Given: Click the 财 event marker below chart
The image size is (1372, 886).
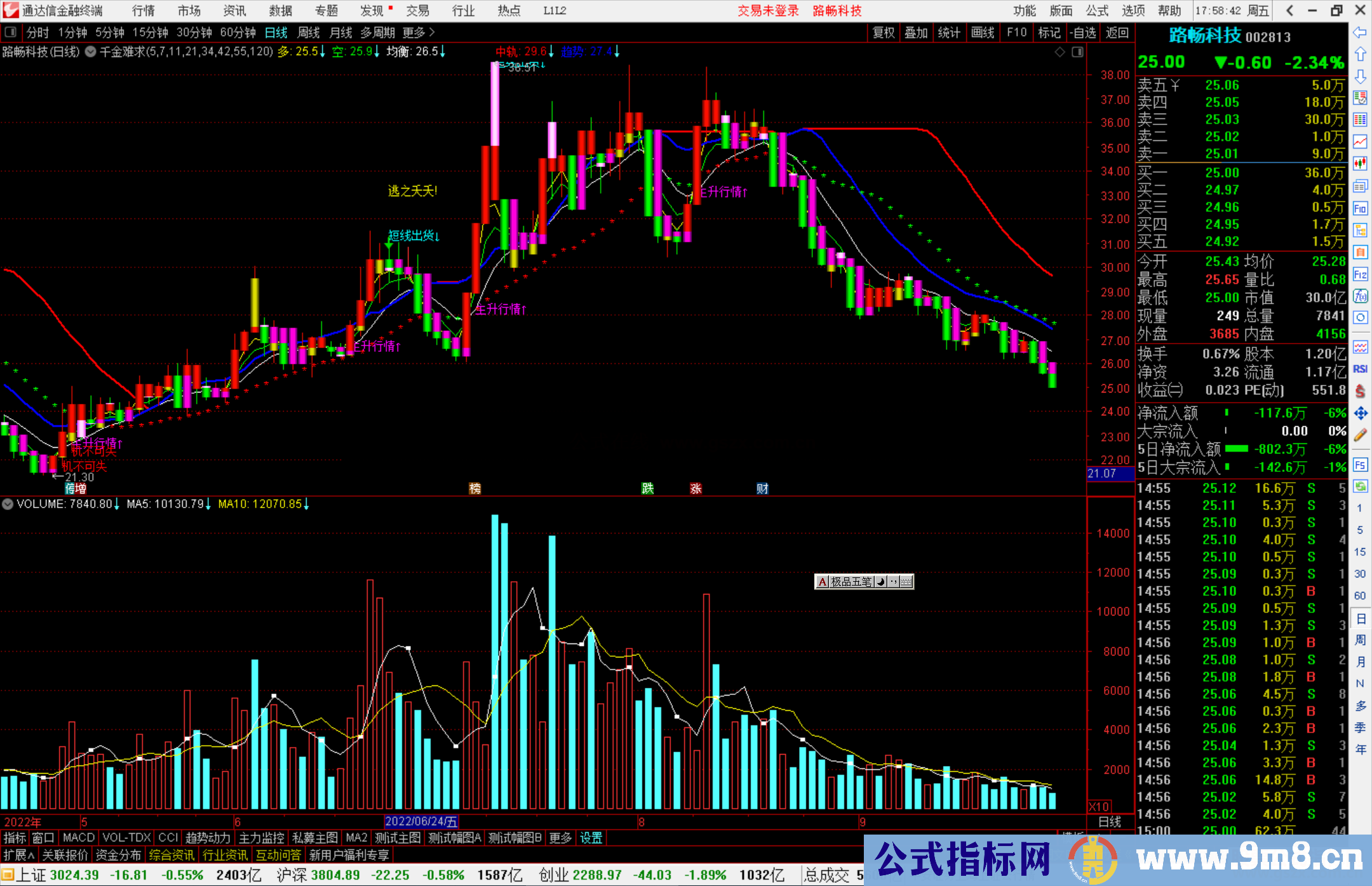Looking at the screenshot, I should click(762, 488).
